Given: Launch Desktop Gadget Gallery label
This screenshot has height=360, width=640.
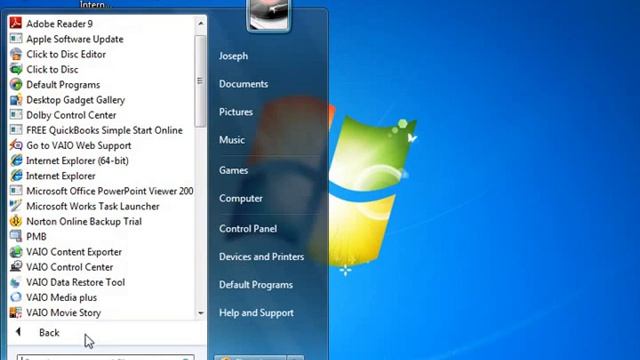Looking at the screenshot, I should click(76, 100).
